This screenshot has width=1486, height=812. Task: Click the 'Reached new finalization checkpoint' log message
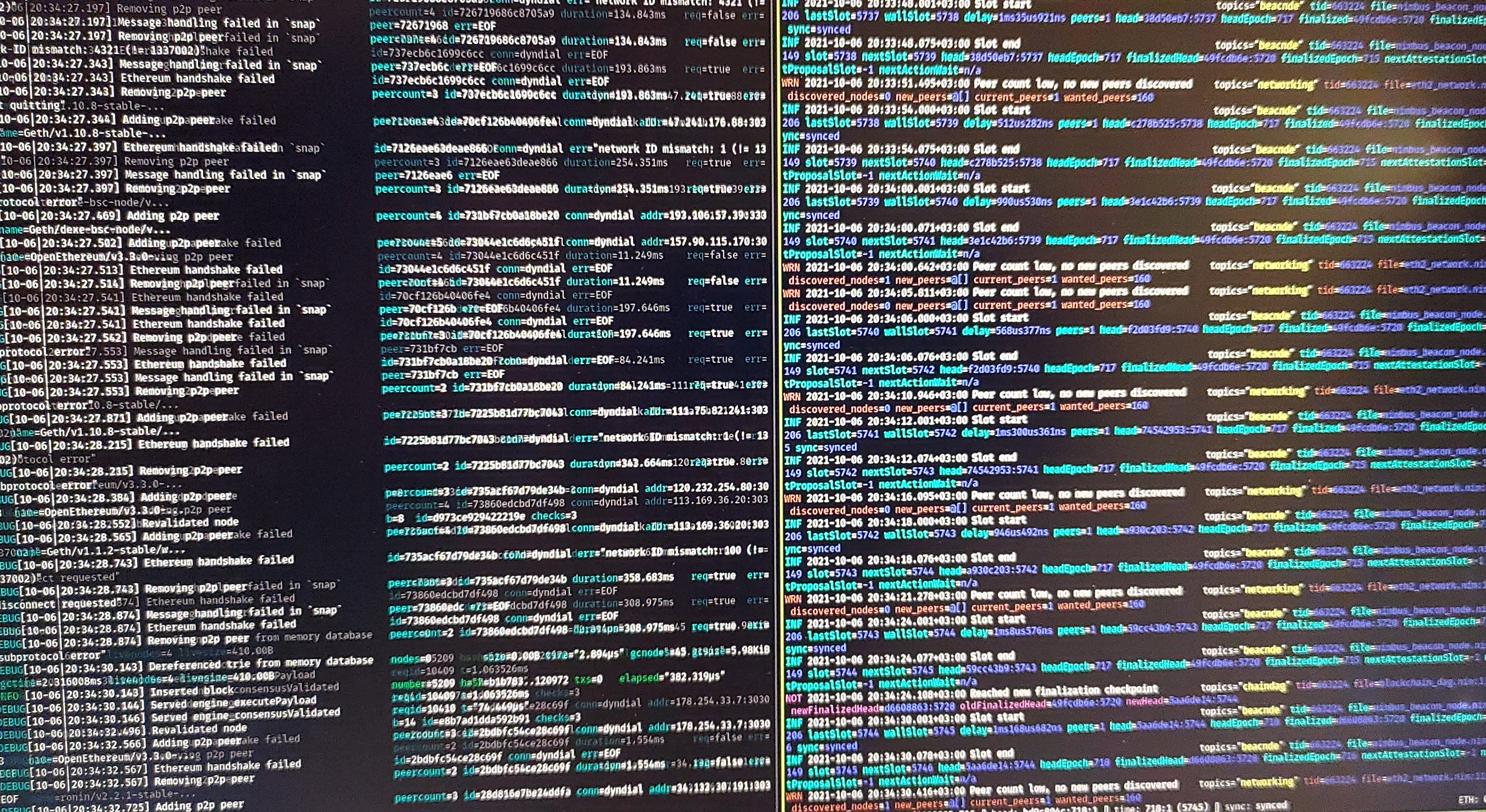(x=1064, y=691)
